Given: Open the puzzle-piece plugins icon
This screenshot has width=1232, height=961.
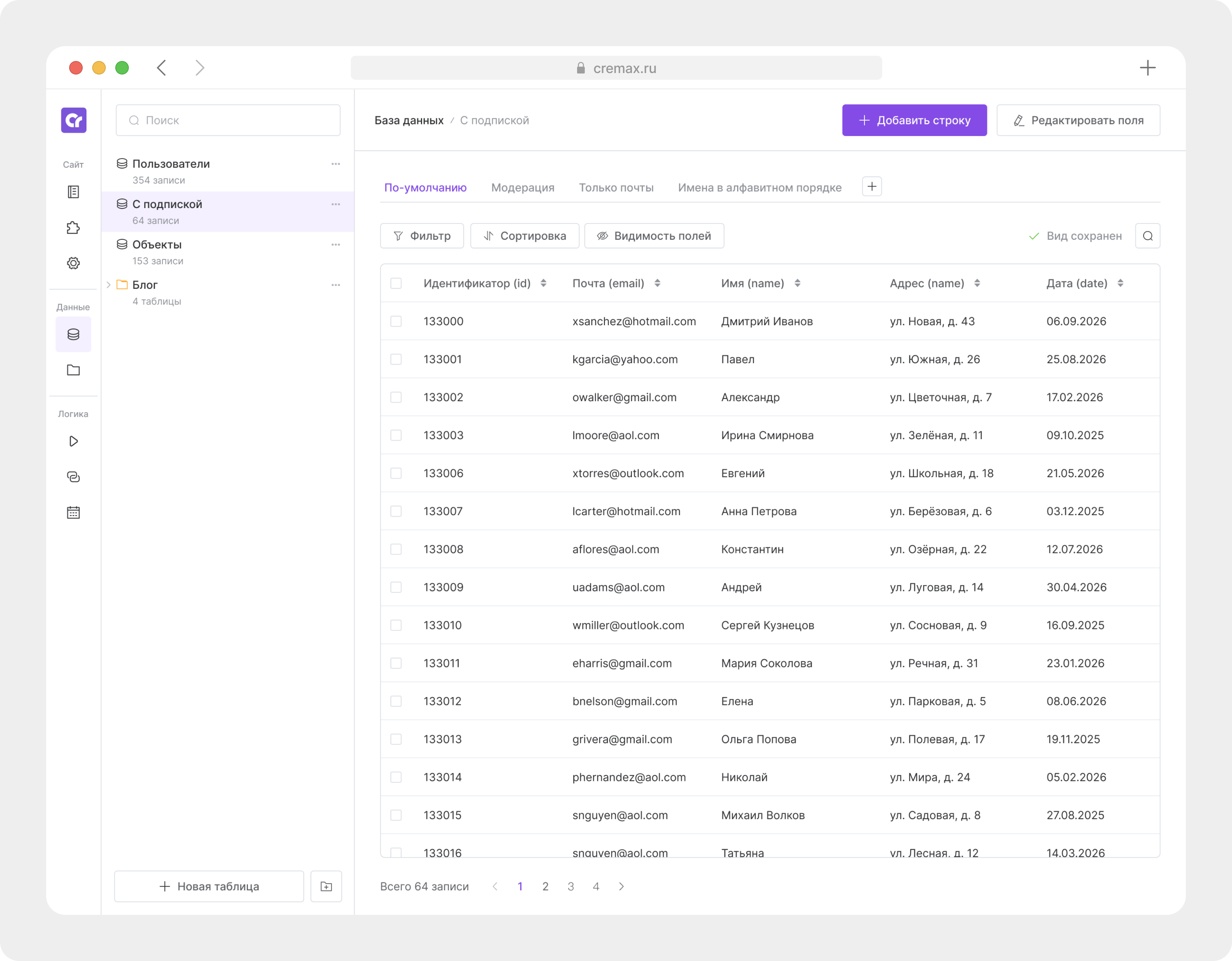Looking at the screenshot, I should (x=74, y=228).
